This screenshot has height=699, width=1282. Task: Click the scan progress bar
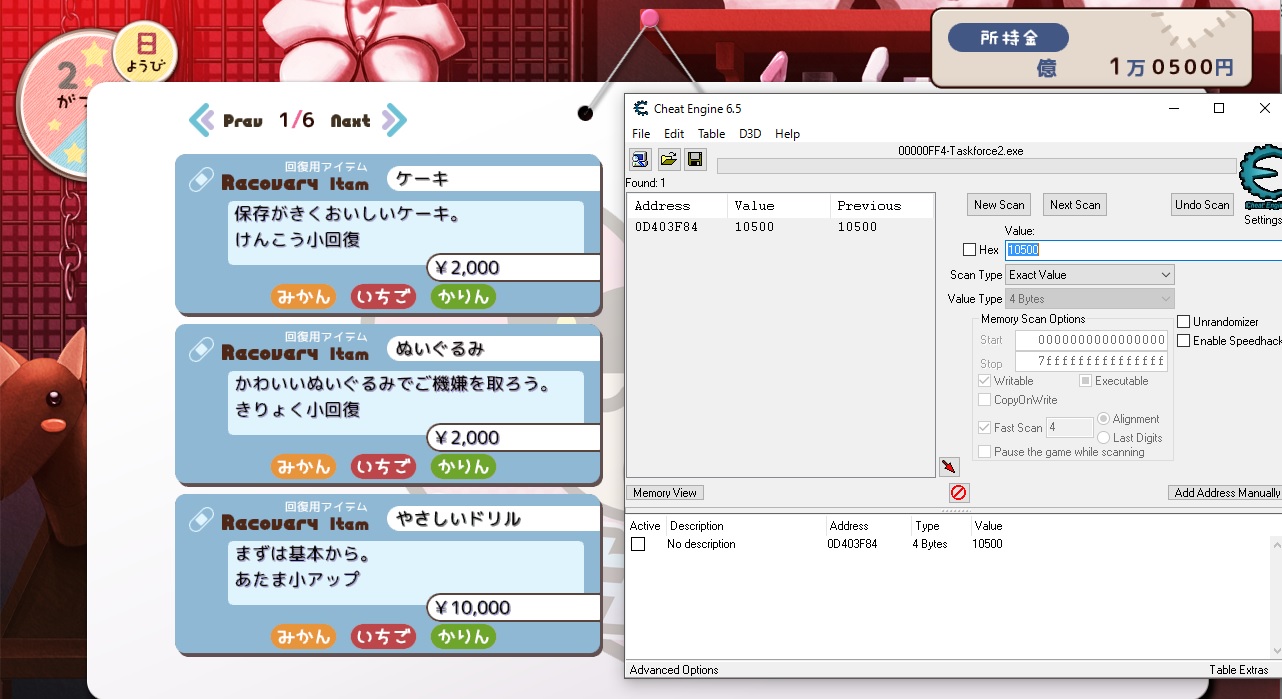point(976,166)
